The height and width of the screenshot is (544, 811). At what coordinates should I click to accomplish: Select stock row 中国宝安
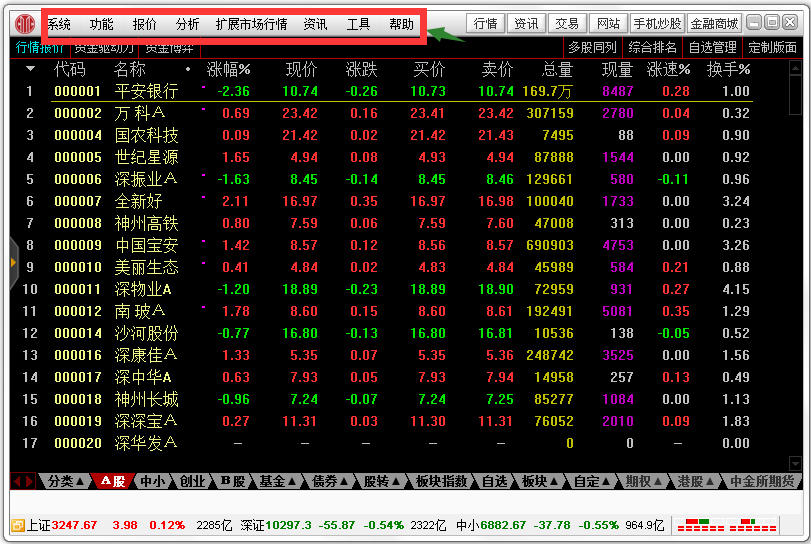(401, 245)
